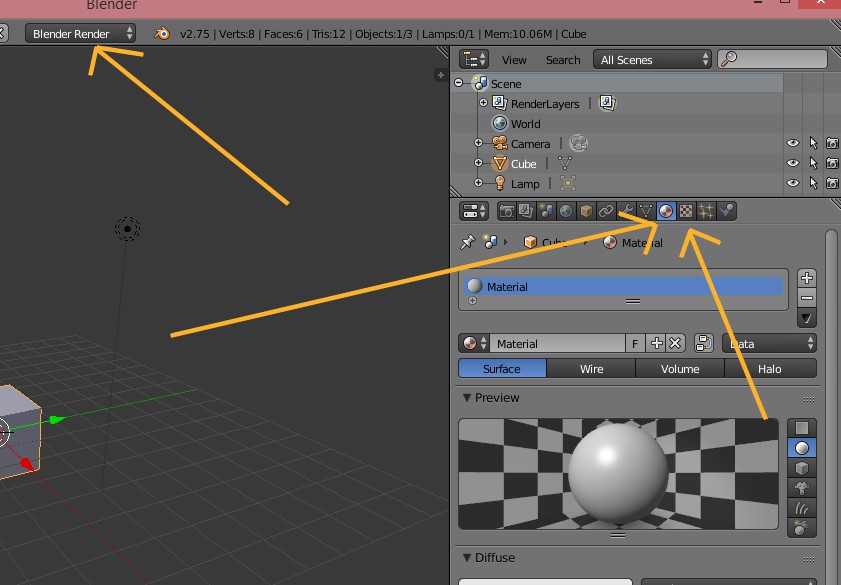Select the Surface material type

pyautogui.click(x=503, y=369)
